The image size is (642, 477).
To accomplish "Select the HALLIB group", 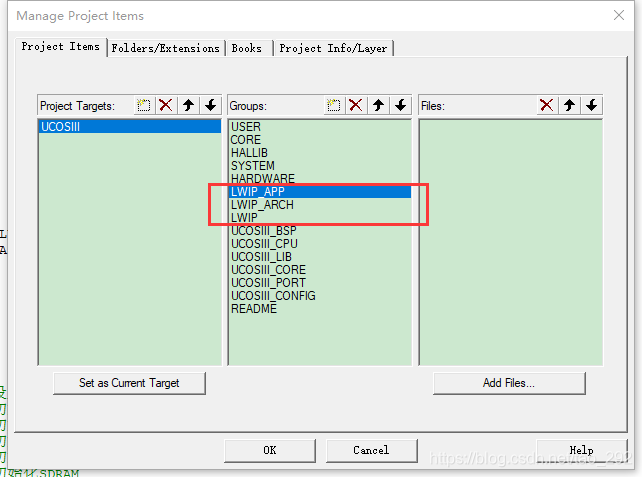I will pos(320,153).
